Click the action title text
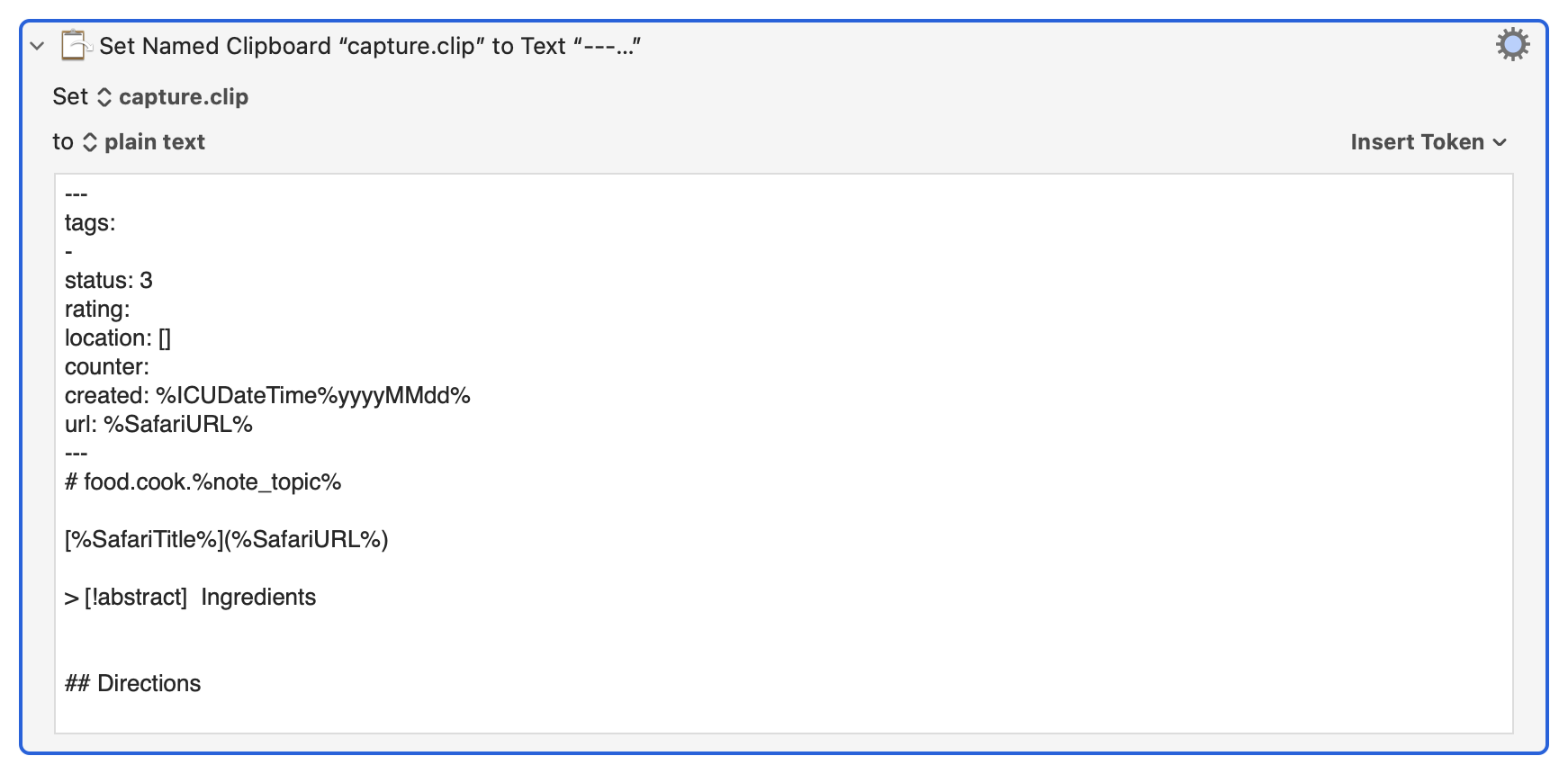 coord(370,46)
